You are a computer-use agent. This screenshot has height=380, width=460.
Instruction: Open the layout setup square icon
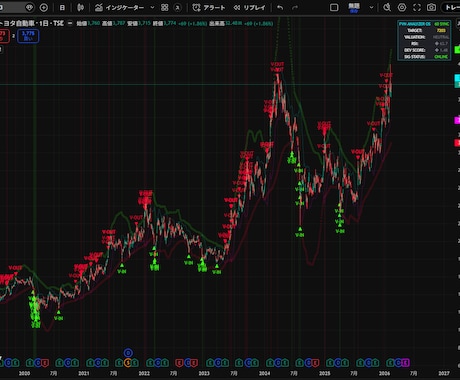334,7
